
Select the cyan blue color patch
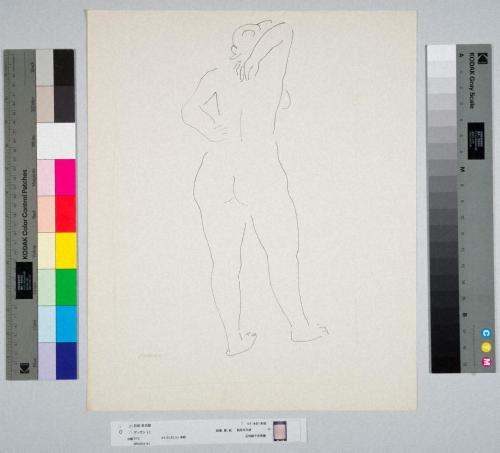(x=66, y=324)
